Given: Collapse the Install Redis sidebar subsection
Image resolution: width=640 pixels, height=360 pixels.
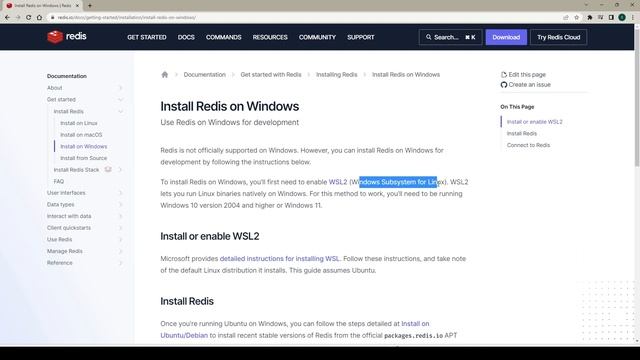Looking at the screenshot, I should point(120,111).
